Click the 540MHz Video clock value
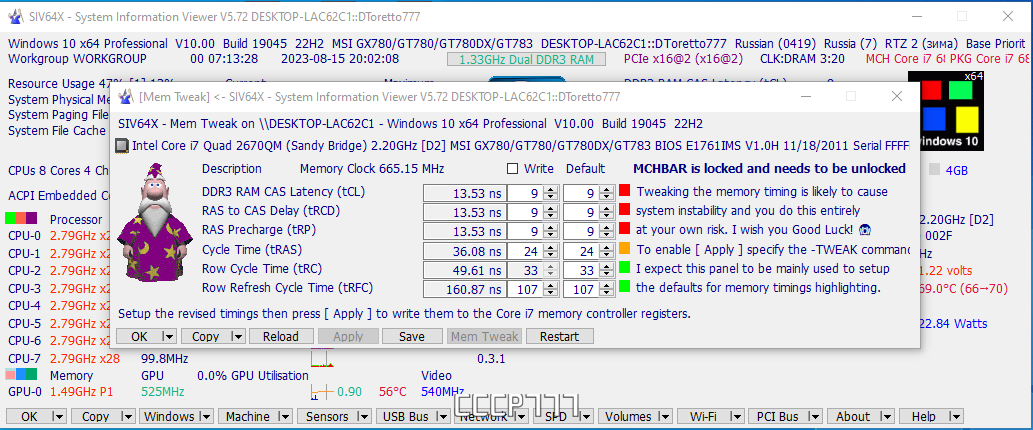This screenshot has width=1033, height=430. pos(443,392)
